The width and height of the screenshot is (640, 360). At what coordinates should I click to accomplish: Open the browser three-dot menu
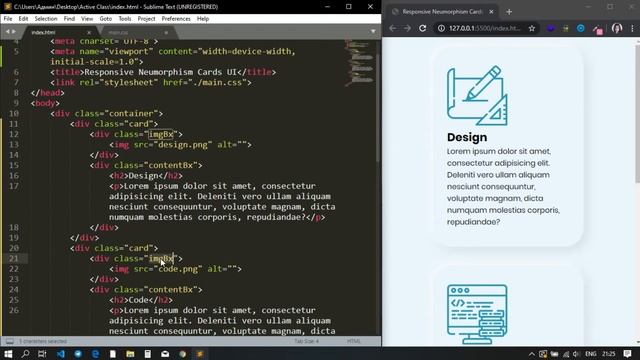(x=632, y=28)
